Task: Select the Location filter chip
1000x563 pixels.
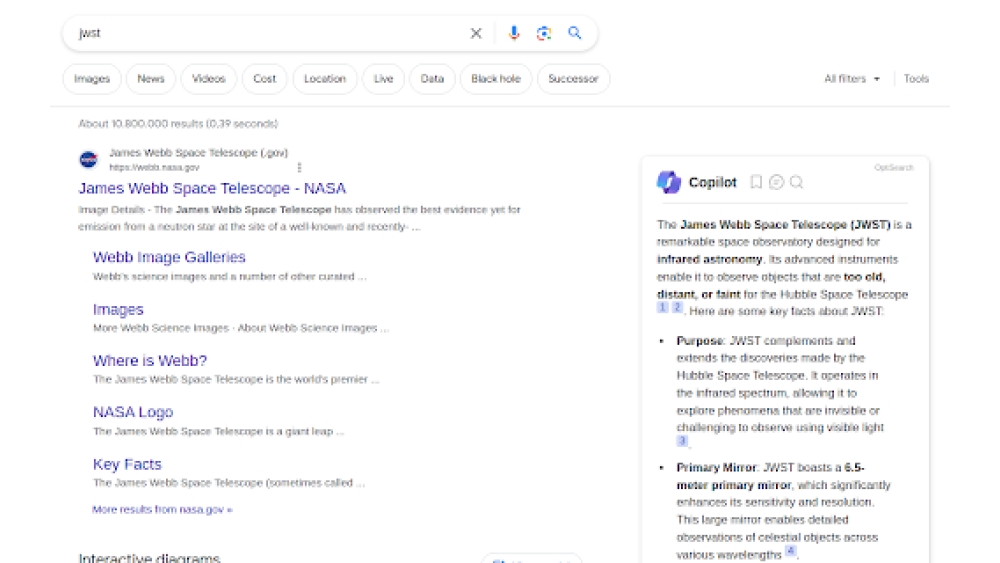Action: (x=325, y=79)
